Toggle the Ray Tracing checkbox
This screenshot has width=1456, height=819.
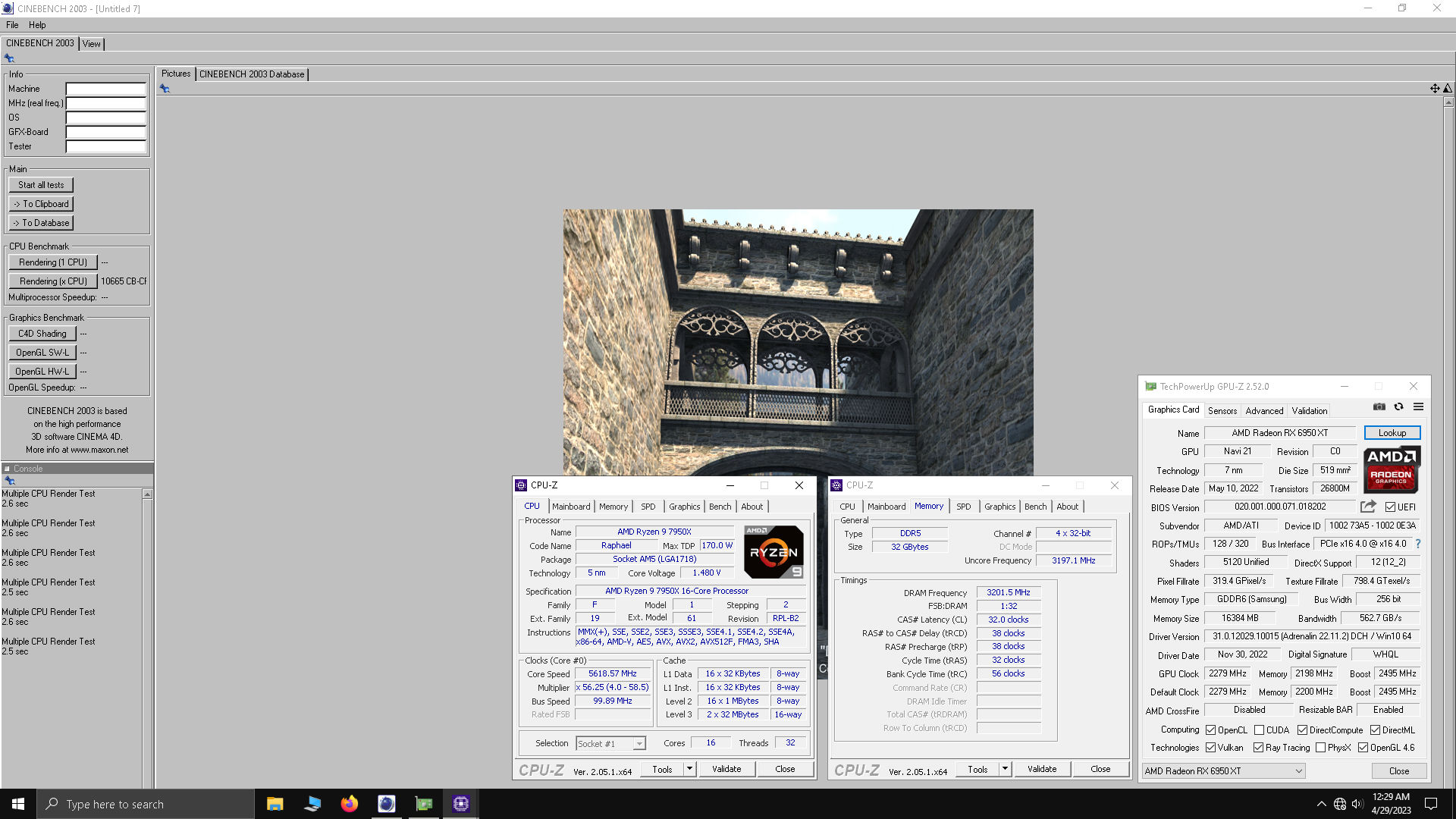coord(1259,748)
